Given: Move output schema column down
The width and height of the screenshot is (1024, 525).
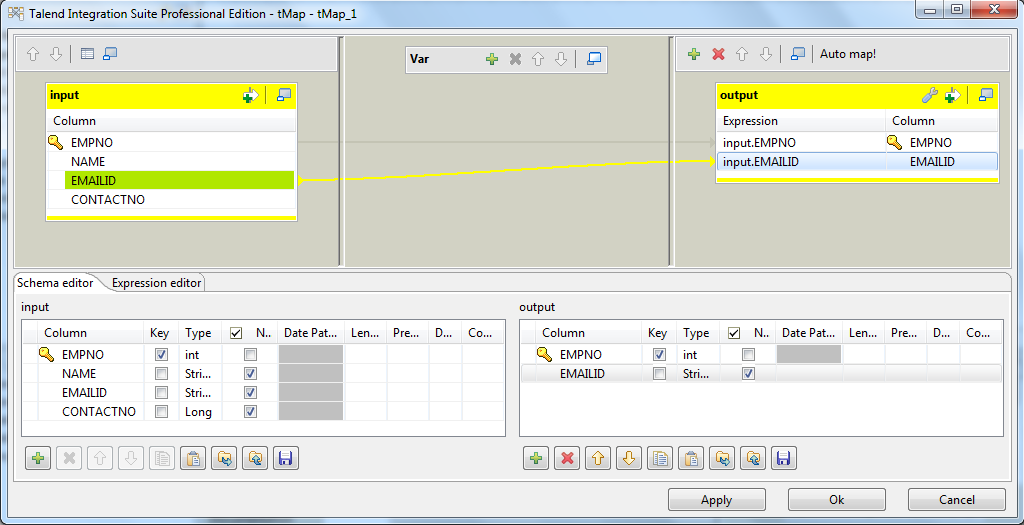Looking at the screenshot, I should (629, 458).
